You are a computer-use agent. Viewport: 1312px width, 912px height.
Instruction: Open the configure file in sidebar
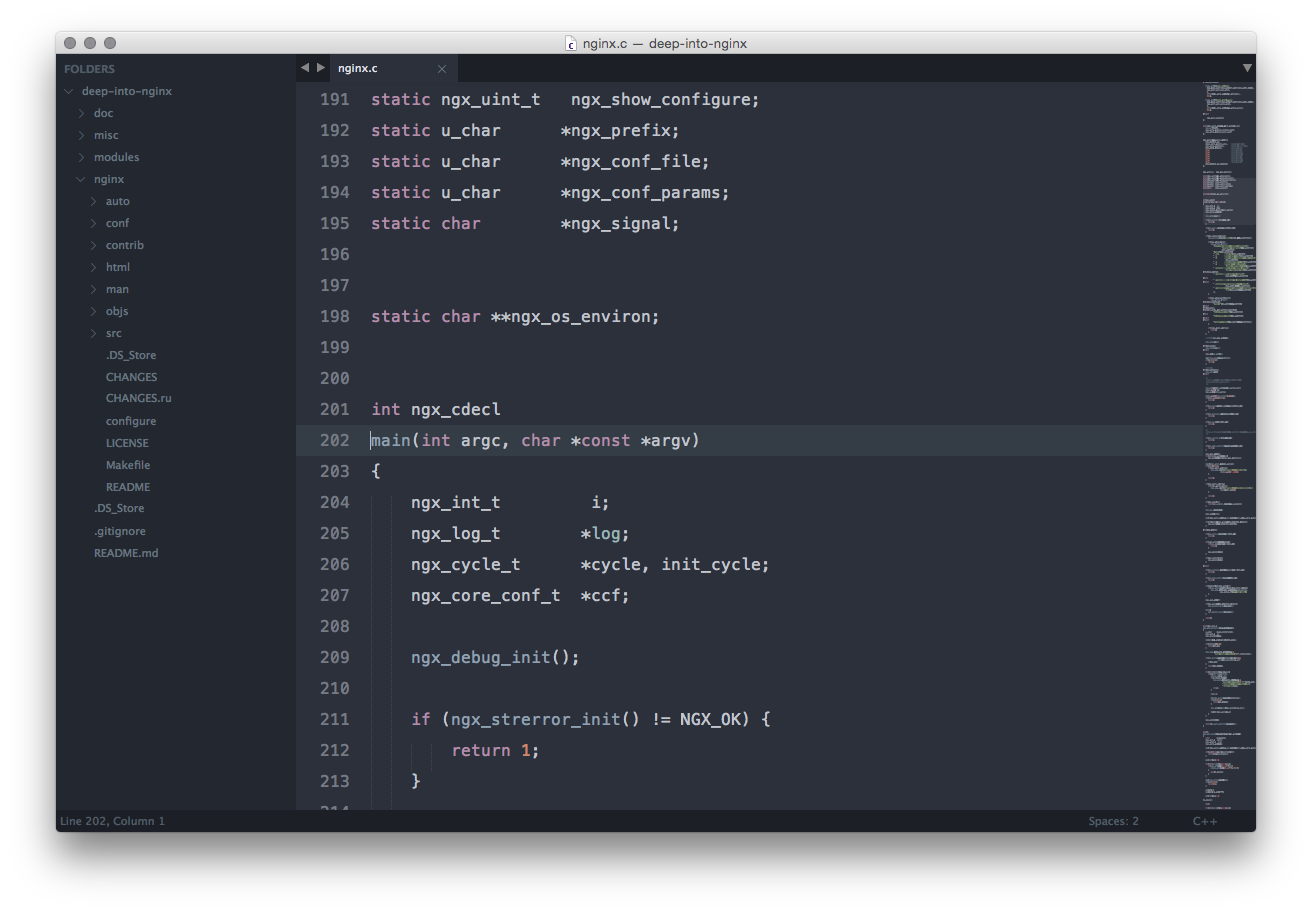(x=131, y=421)
